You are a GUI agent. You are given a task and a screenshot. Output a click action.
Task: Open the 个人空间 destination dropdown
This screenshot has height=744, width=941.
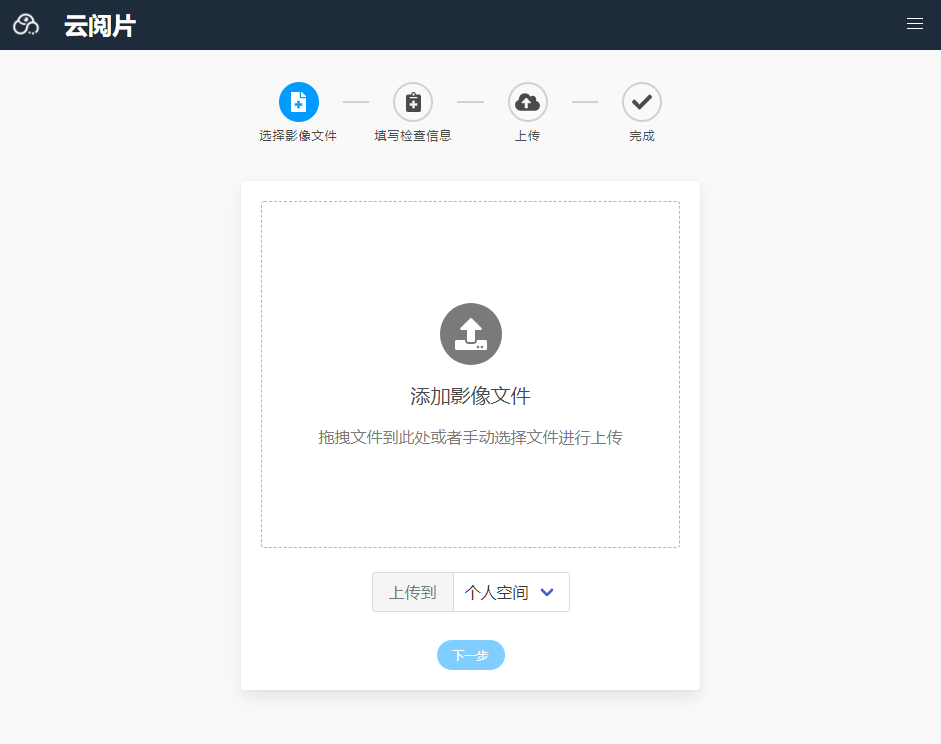pos(497,592)
